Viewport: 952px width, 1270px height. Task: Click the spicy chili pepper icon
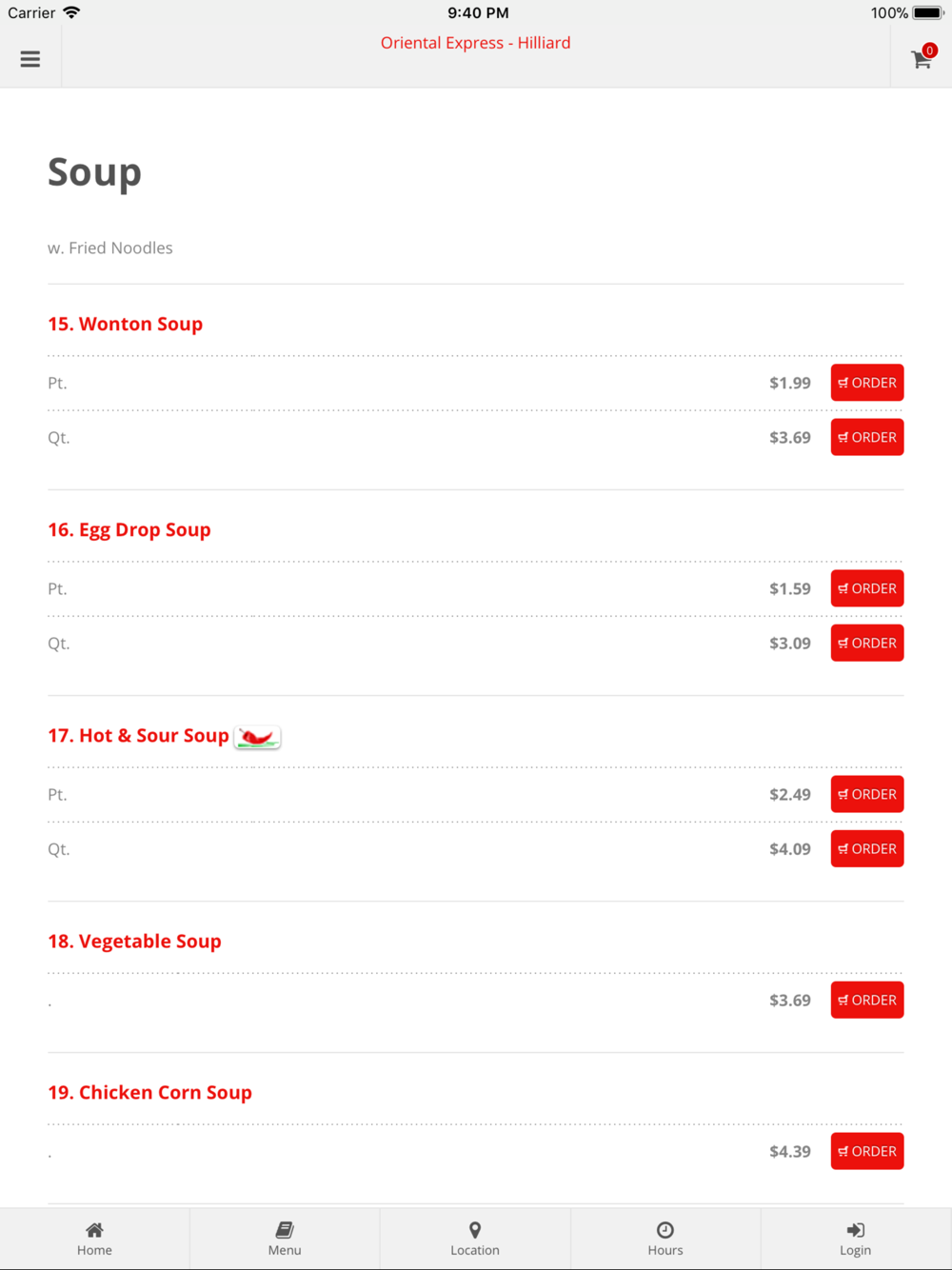click(x=257, y=737)
